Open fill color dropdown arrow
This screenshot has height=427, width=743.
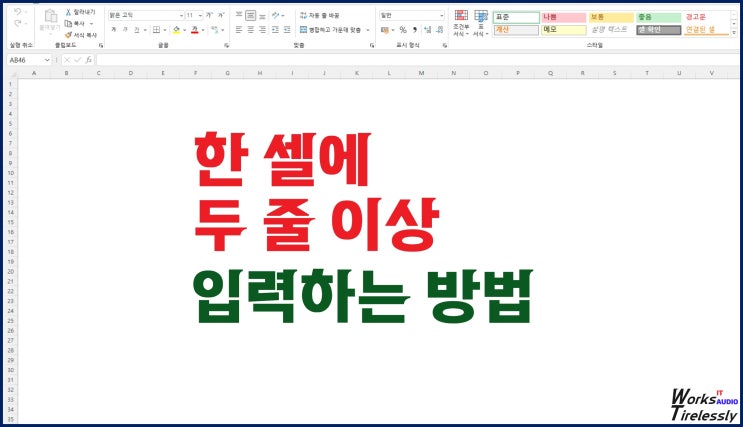pos(184,30)
